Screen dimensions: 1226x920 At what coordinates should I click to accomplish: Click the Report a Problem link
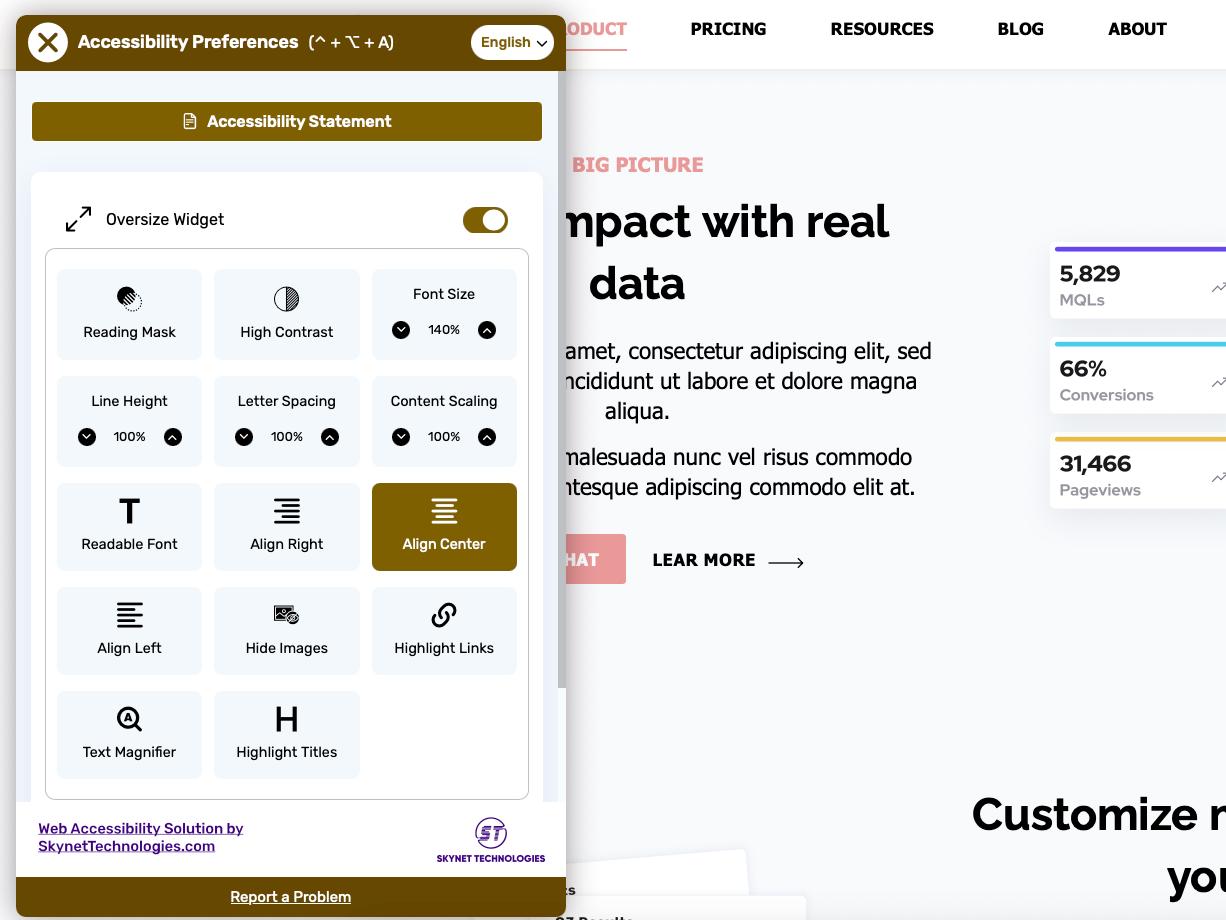coord(291,897)
